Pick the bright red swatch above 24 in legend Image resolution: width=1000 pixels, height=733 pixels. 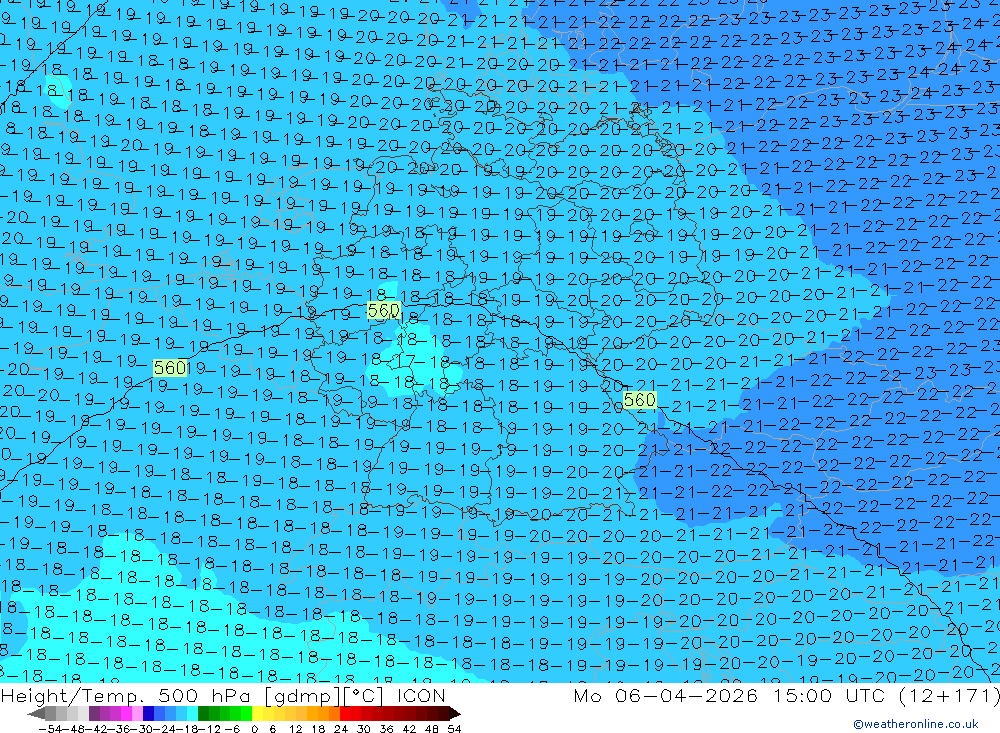345,713
